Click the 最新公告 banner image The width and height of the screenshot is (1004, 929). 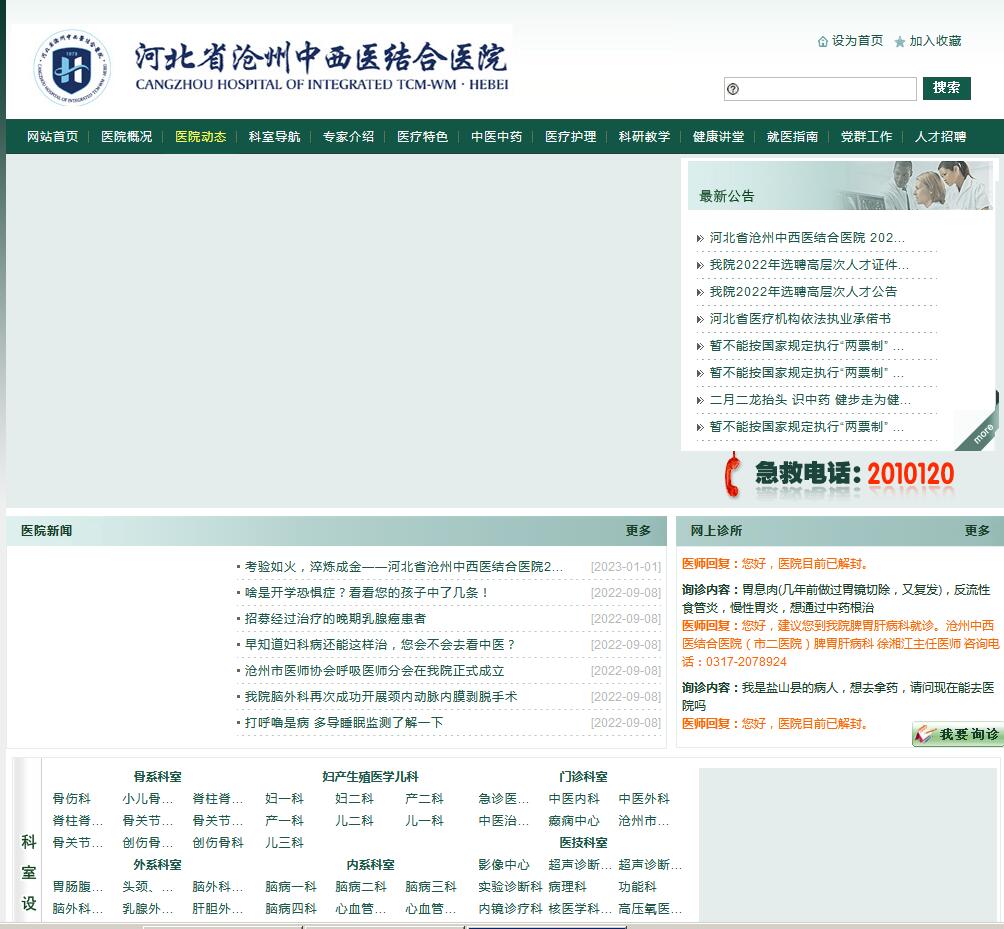(842, 185)
